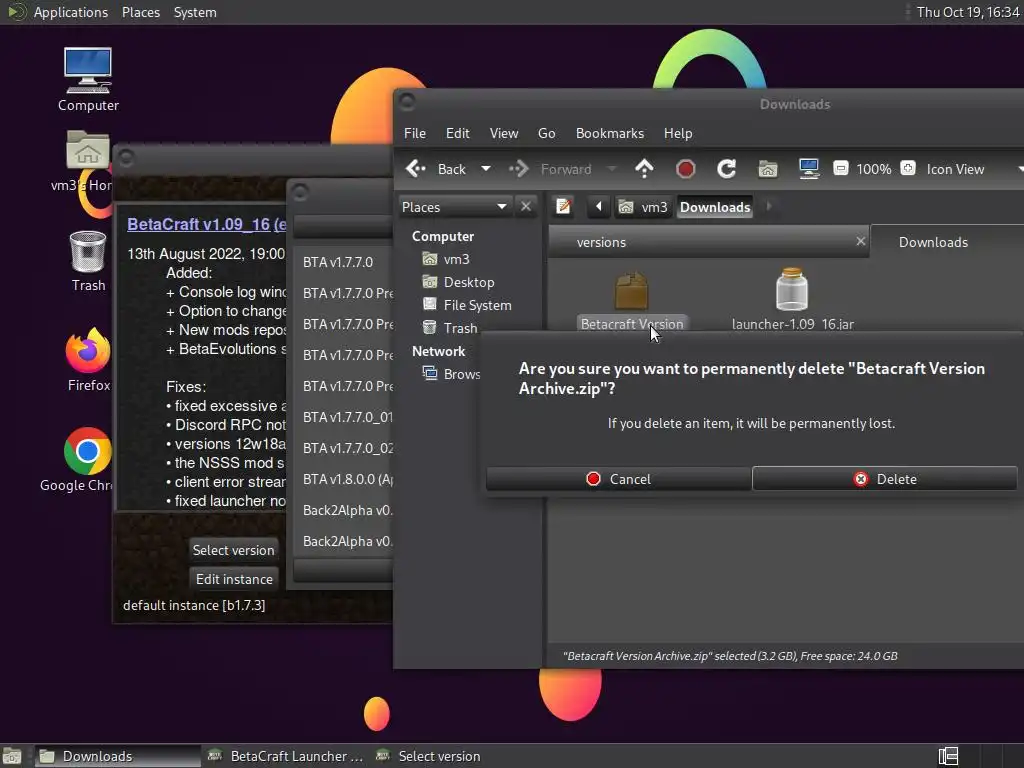1024x768 pixels.
Task: Click the zoom out minus icon
Action: [x=840, y=168]
